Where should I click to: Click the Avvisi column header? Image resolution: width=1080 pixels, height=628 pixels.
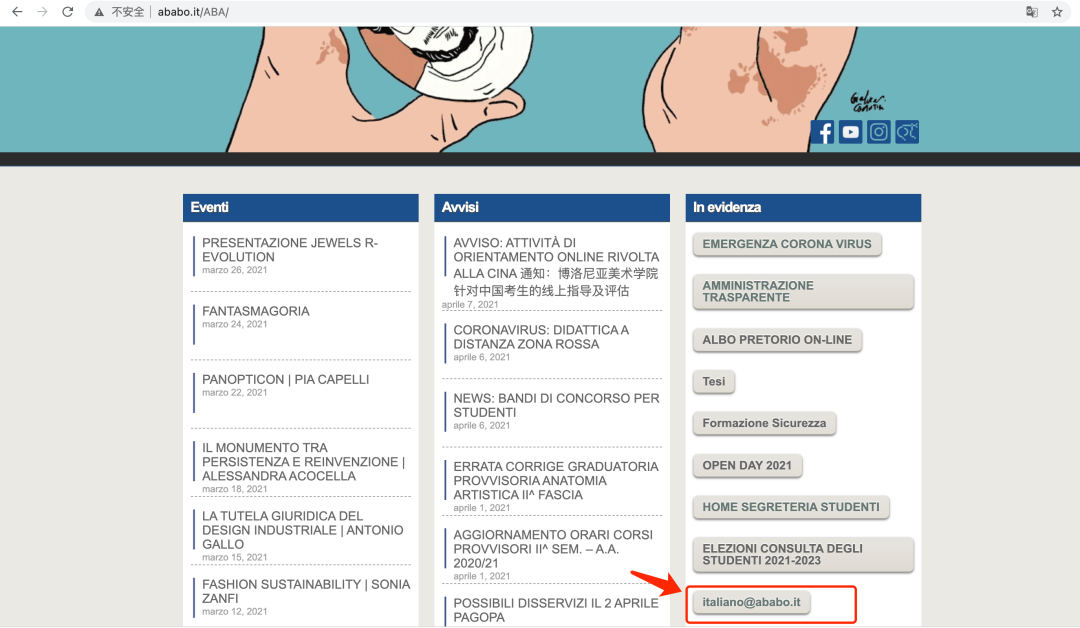552,207
